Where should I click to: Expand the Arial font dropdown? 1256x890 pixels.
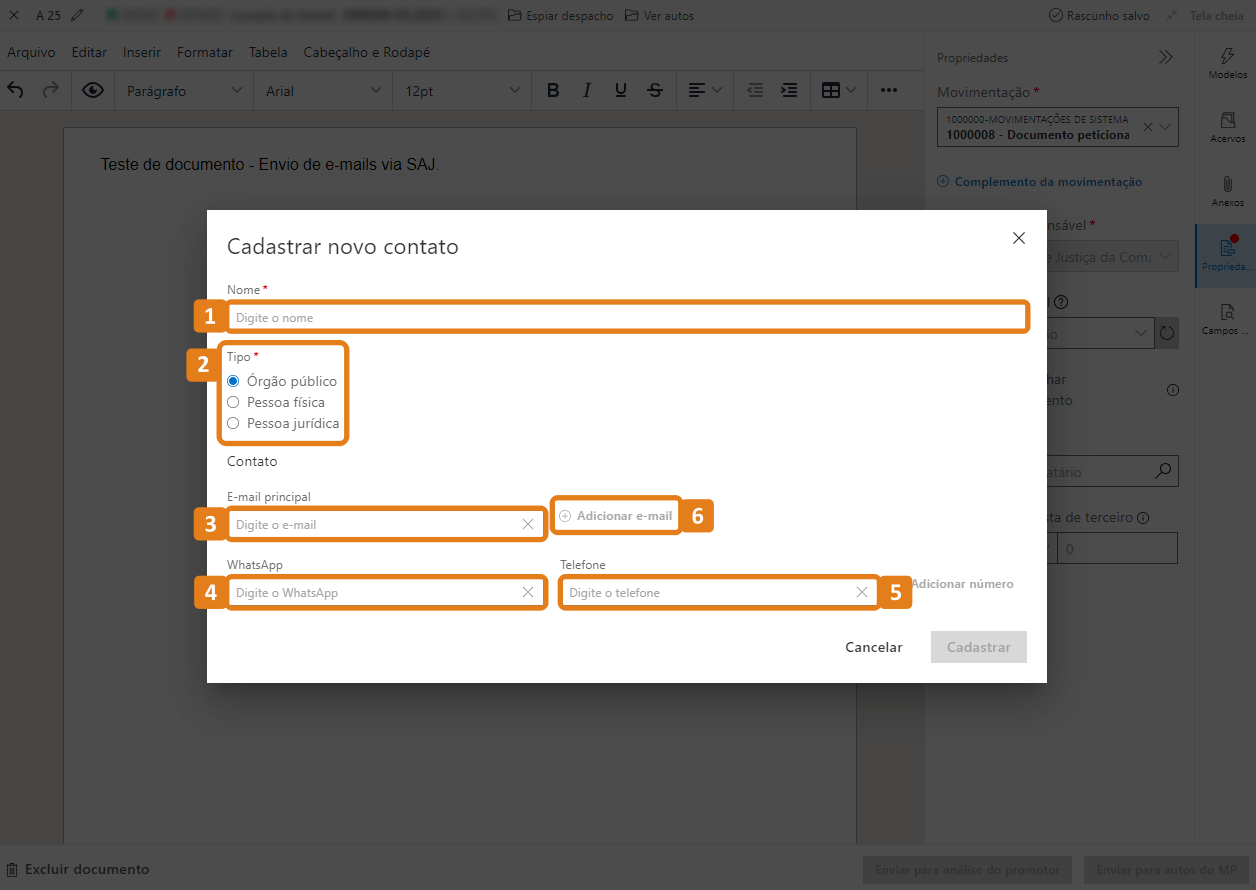click(323, 91)
